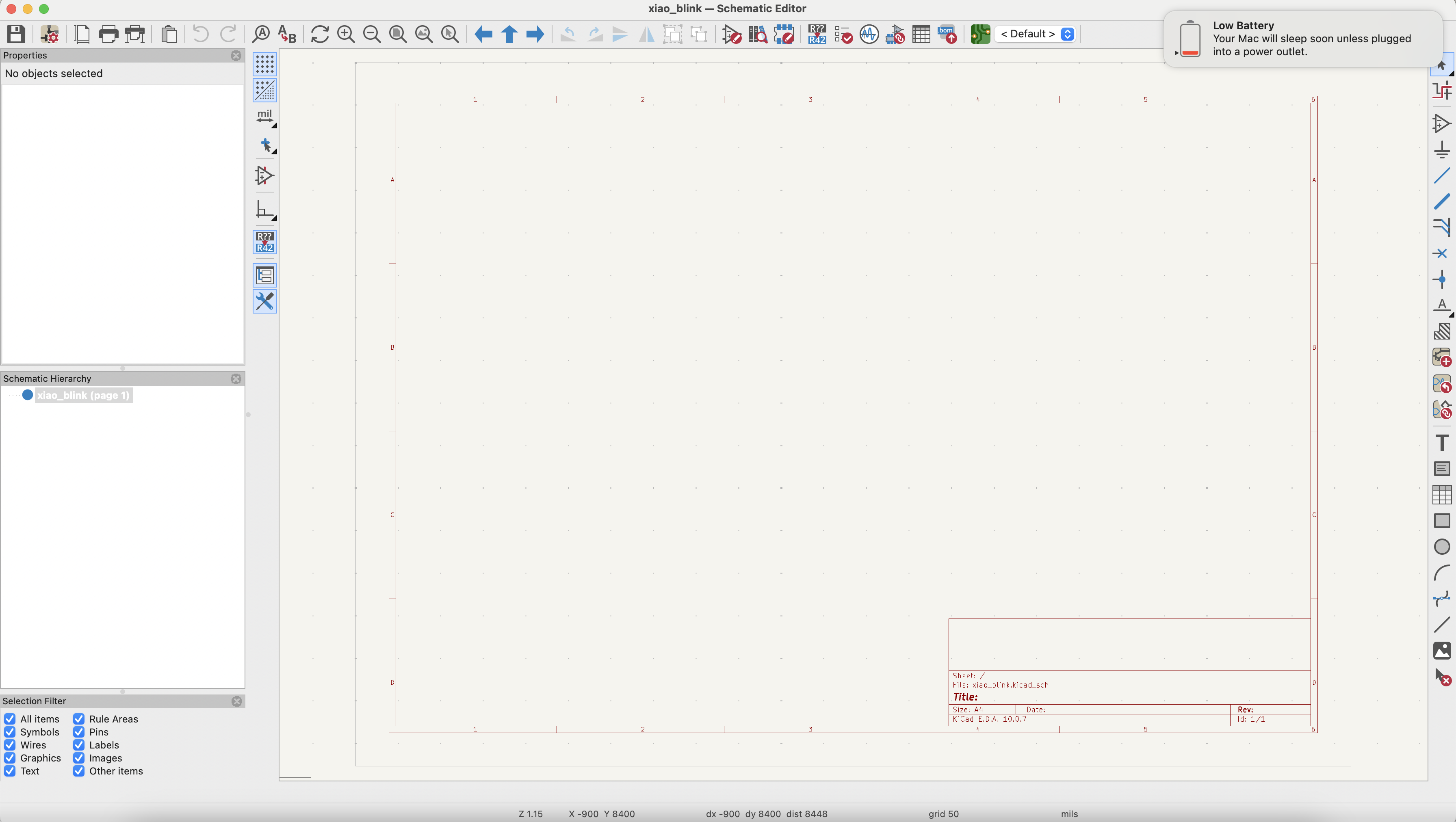
Task: Navigate back with the left blue arrow
Action: (483, 34)
